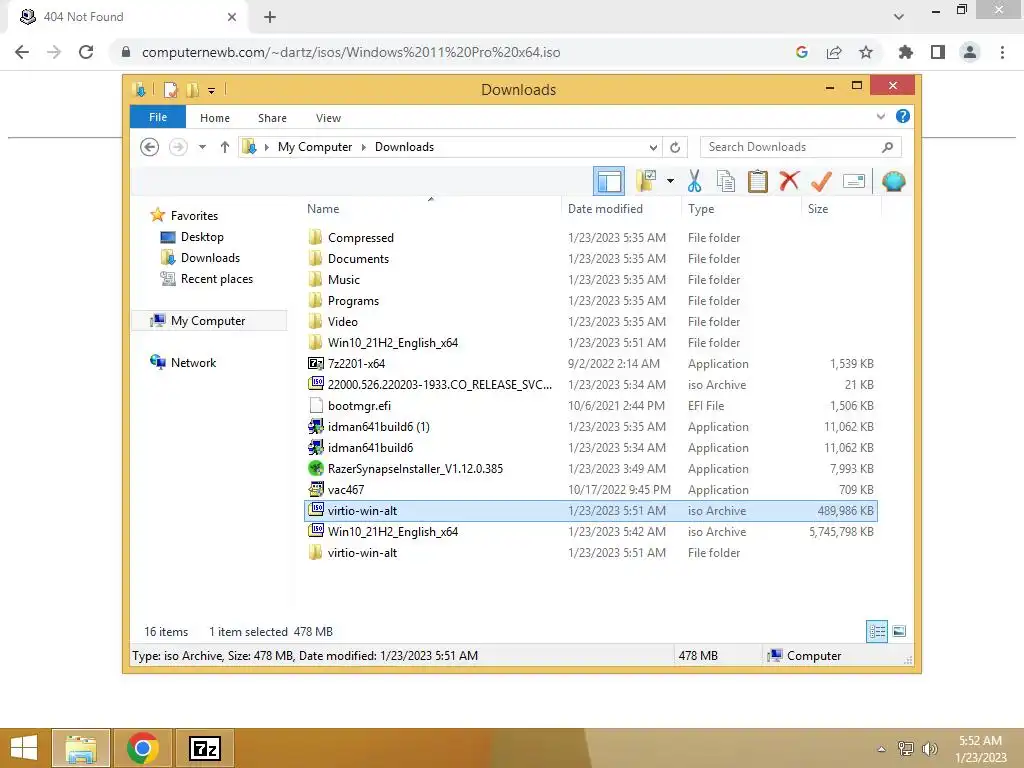Bookmark this page with the star icon
The width and height of the screenshot is (1024, 768).
point(865,52)
